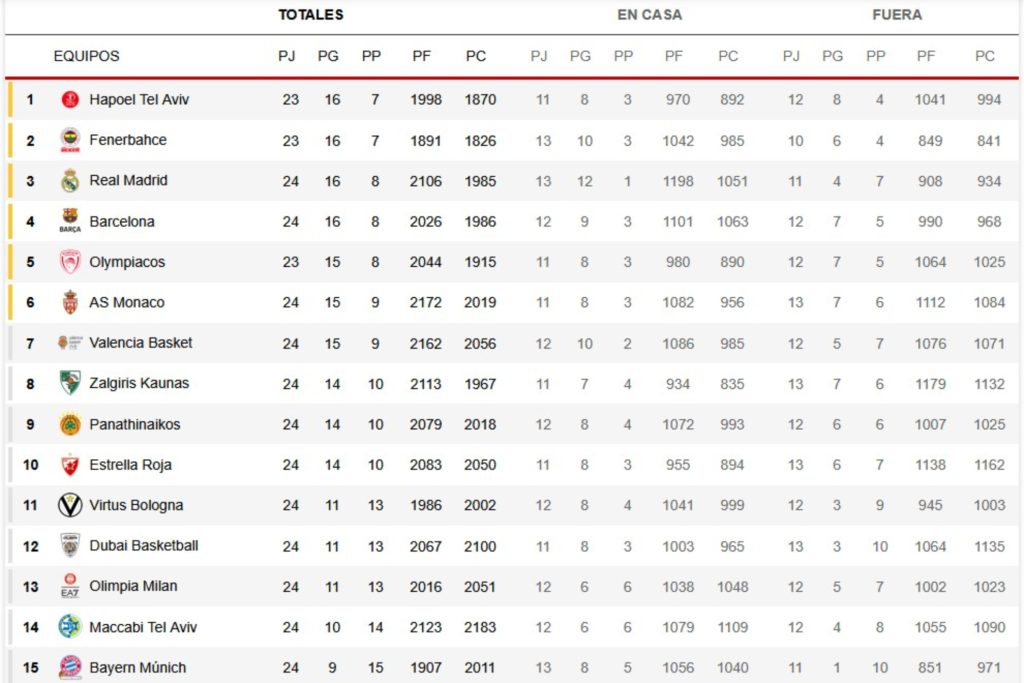Open the Dubai Basketball team link
This screenshot has width=1024, height=683.
pyautogui.click(x=144, y=545)
